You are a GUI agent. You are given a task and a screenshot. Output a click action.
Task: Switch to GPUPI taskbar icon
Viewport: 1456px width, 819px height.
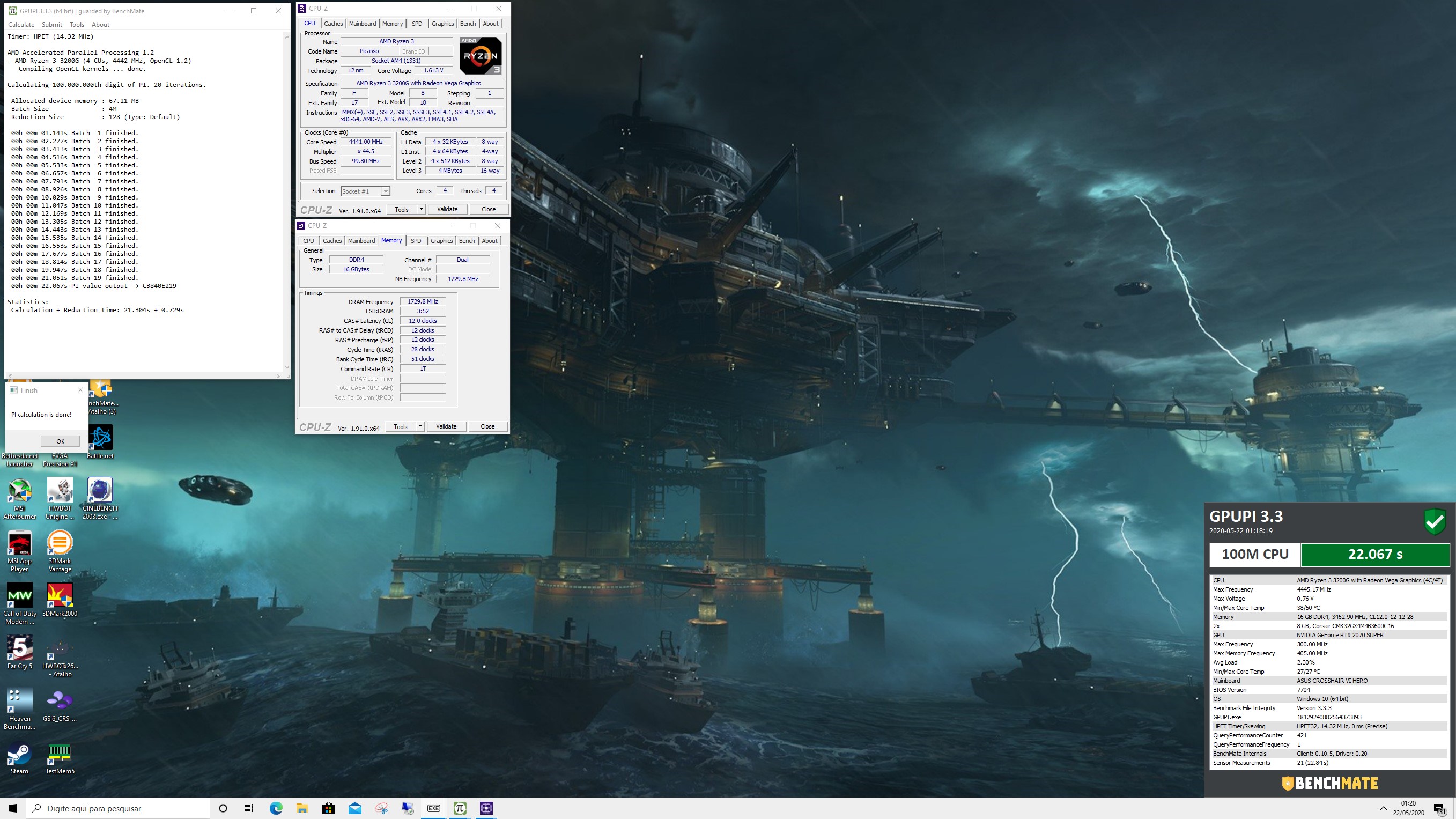[x=460, y=808]
